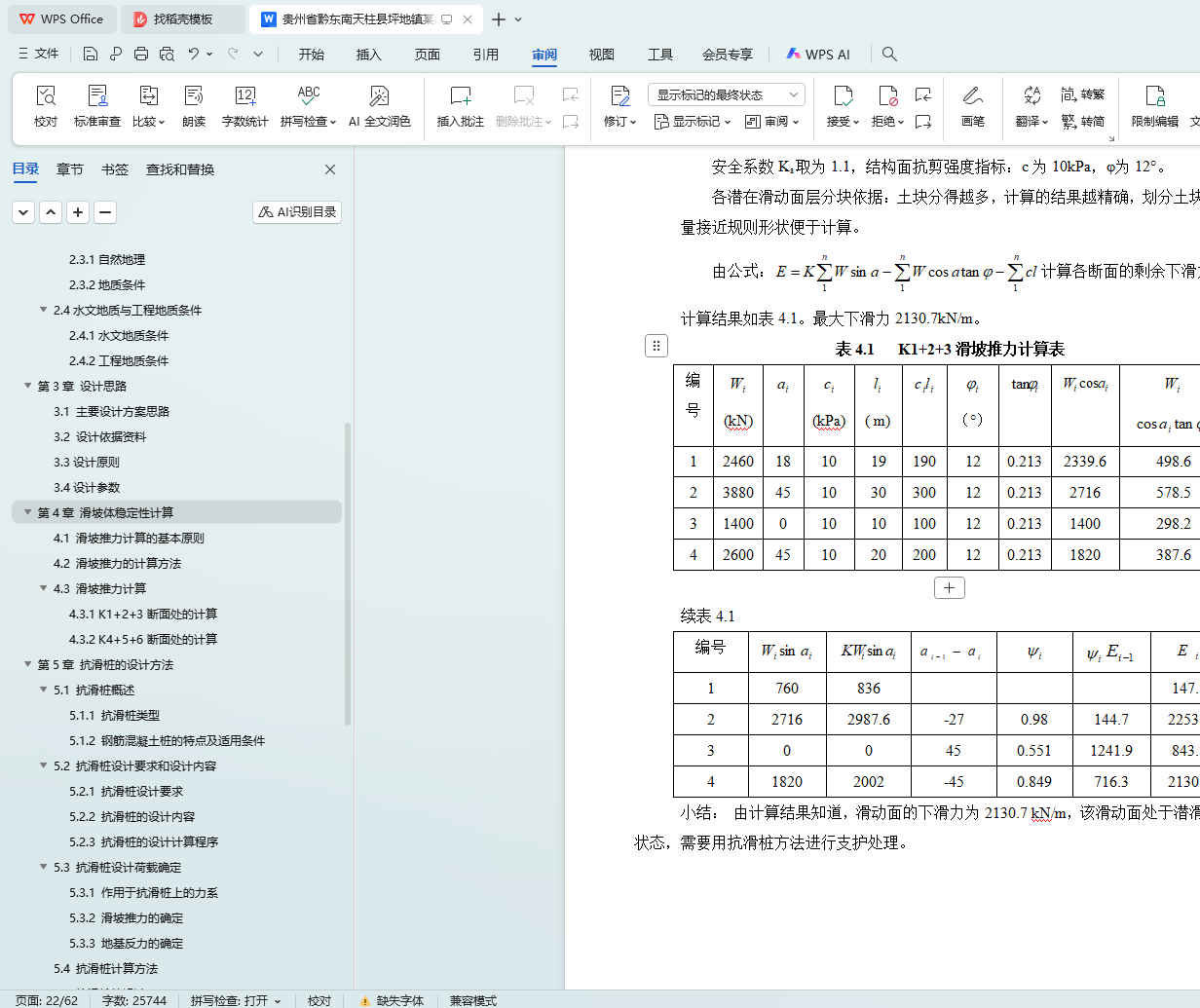Screen dimensions: 1200x1008
Task: Click the table move handle icon
Action: (656, 346)
